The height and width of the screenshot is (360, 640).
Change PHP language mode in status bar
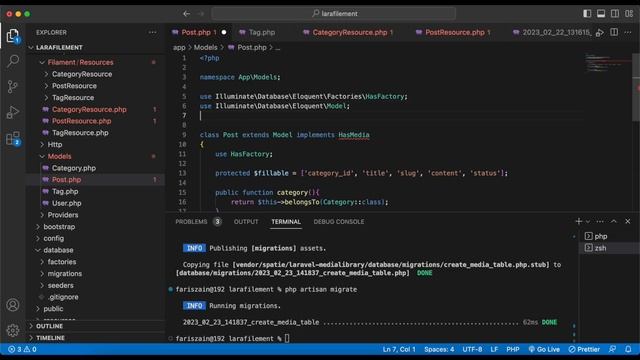(x=513, y=349)
